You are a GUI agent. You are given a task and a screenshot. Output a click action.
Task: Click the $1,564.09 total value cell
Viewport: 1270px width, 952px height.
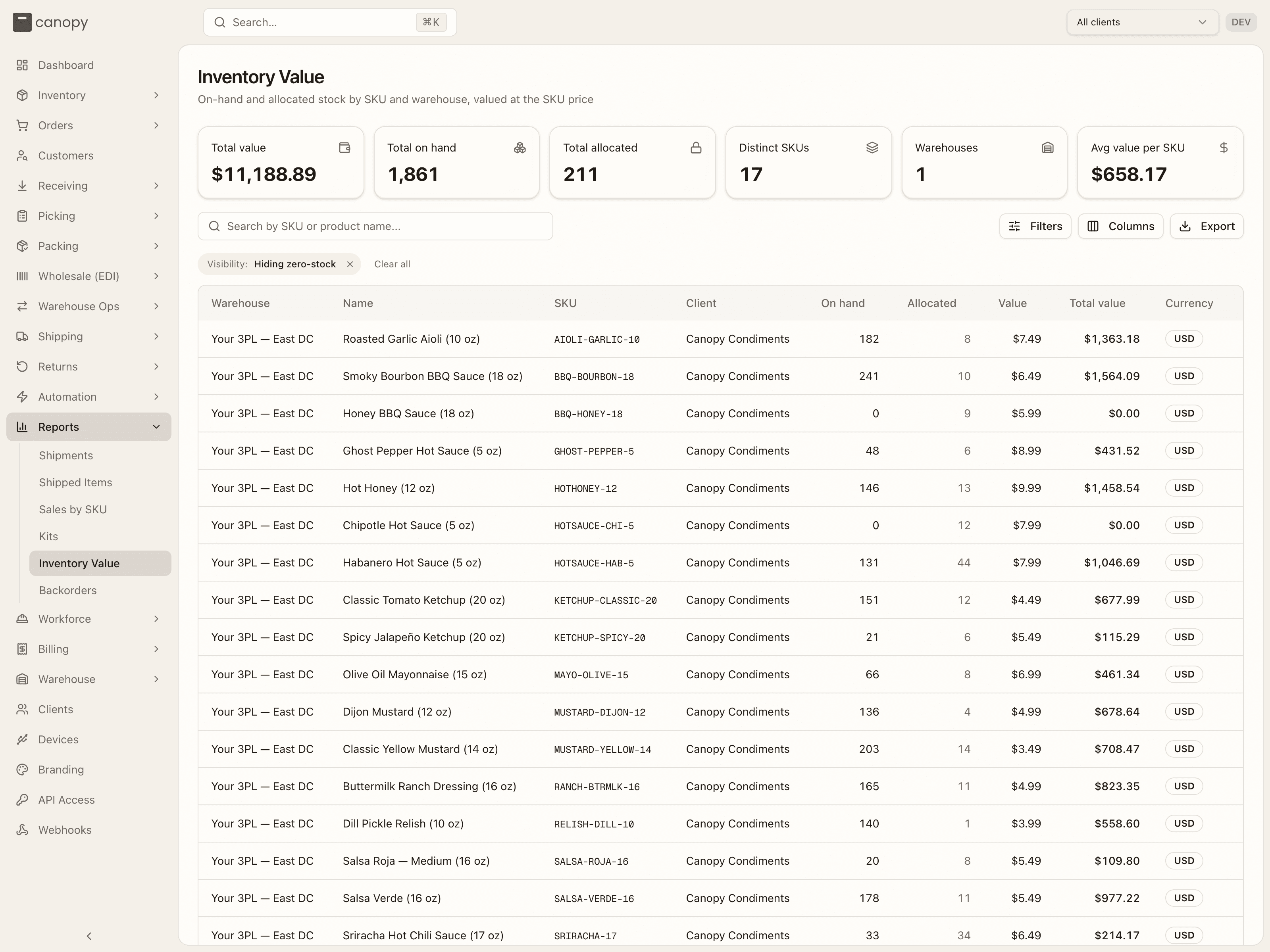tap(1112, 376)
